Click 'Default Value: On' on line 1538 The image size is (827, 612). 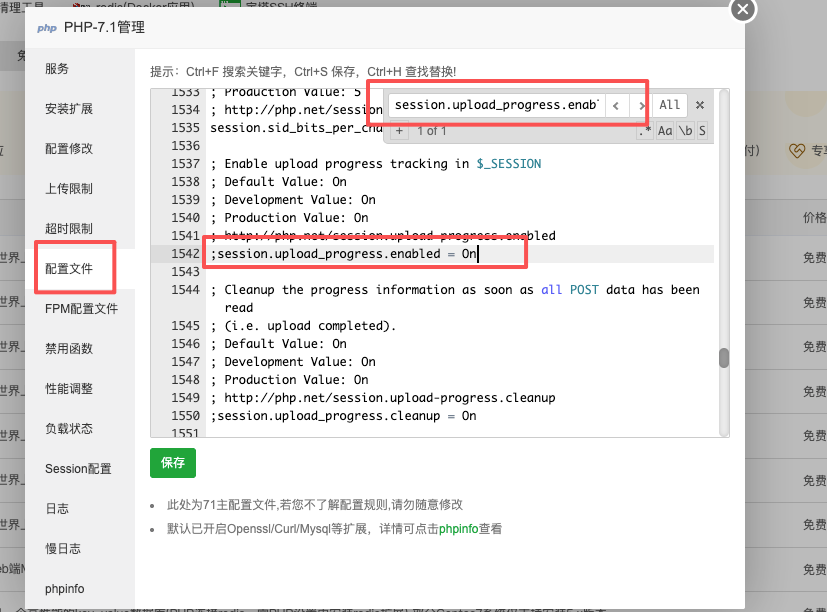point(285,182)
